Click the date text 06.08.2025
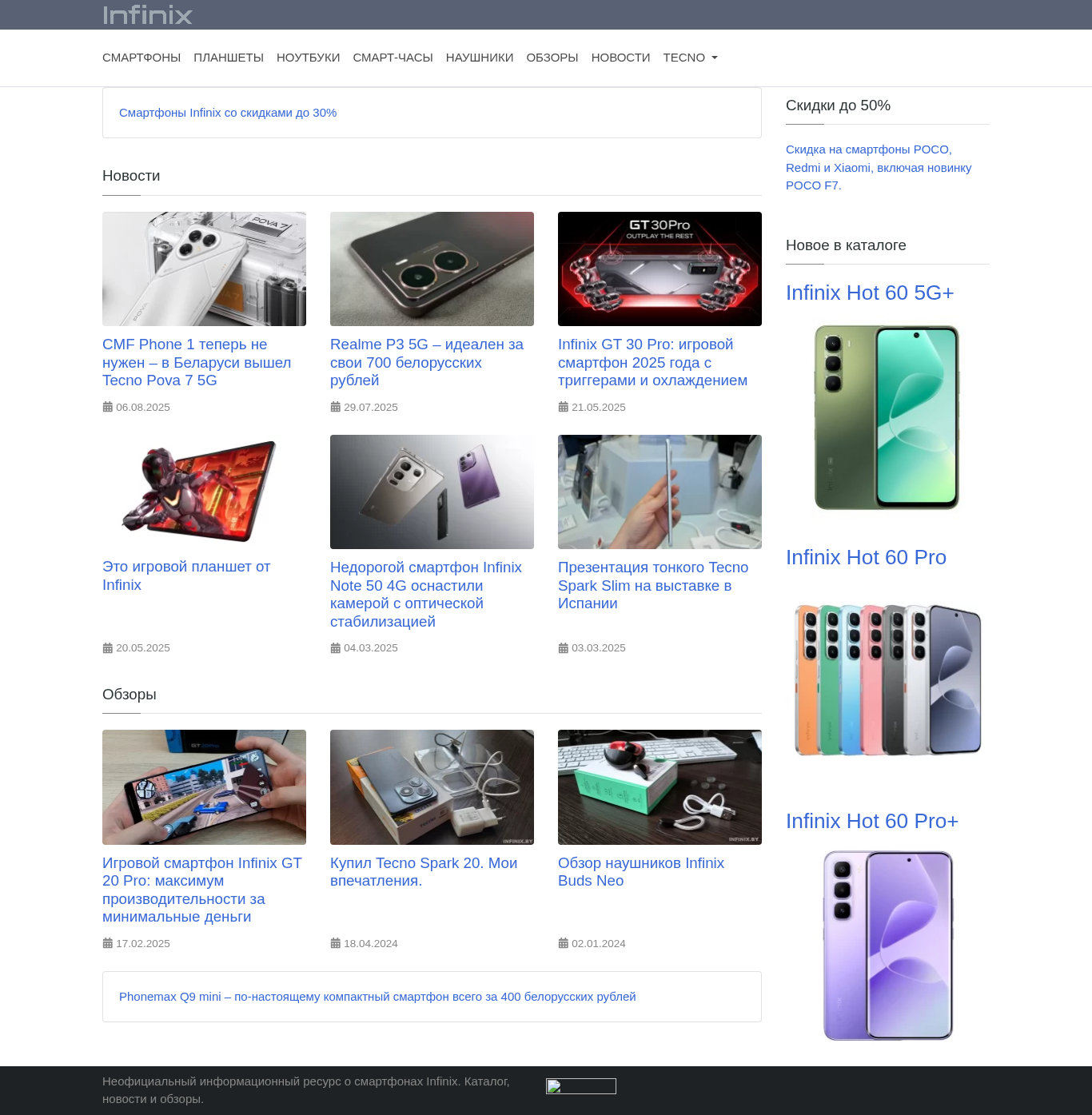The width and height of the screenshot is (1092, 1115). click(x=143, y=407)
